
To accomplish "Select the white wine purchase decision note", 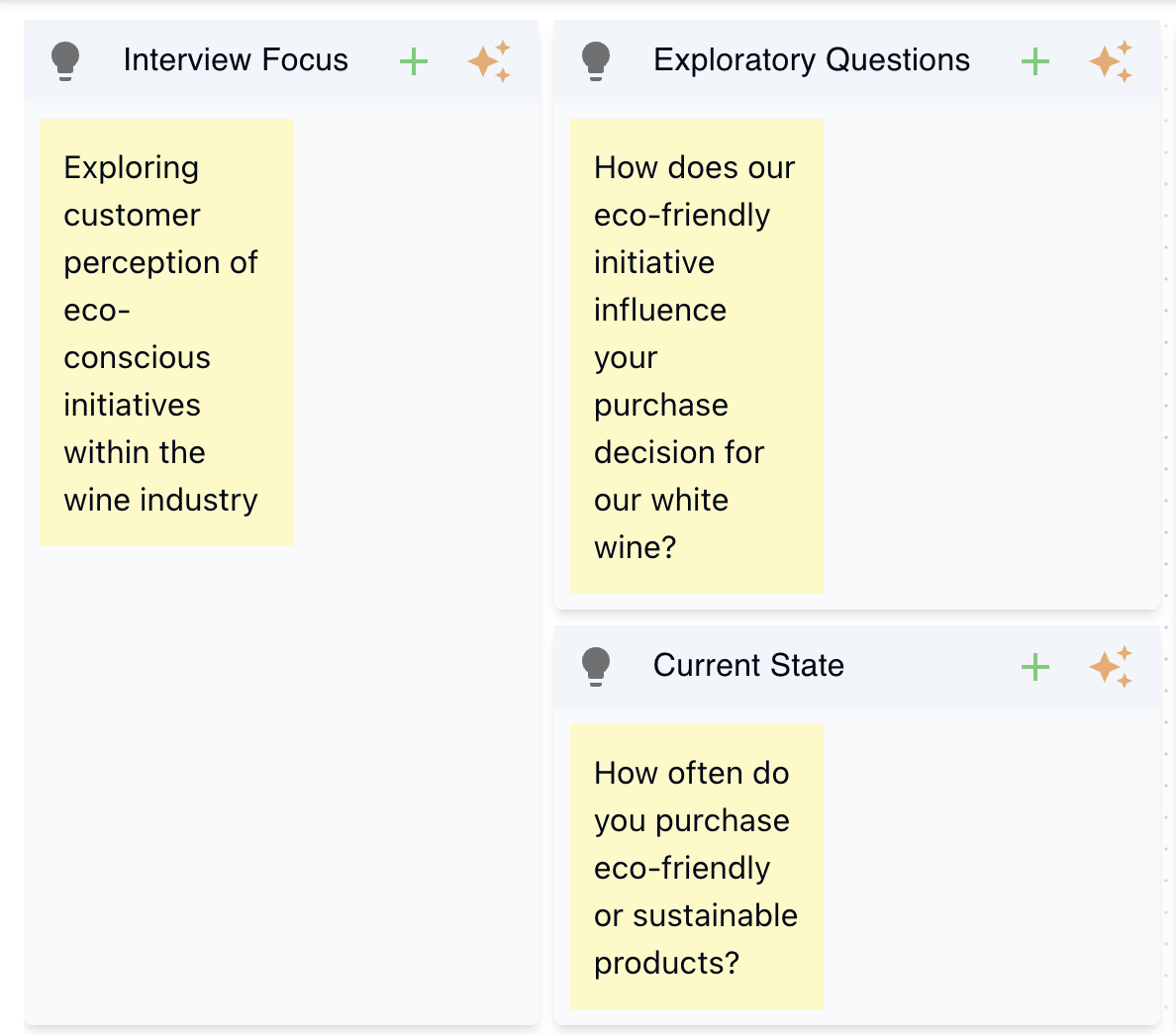I will point(696,356).
